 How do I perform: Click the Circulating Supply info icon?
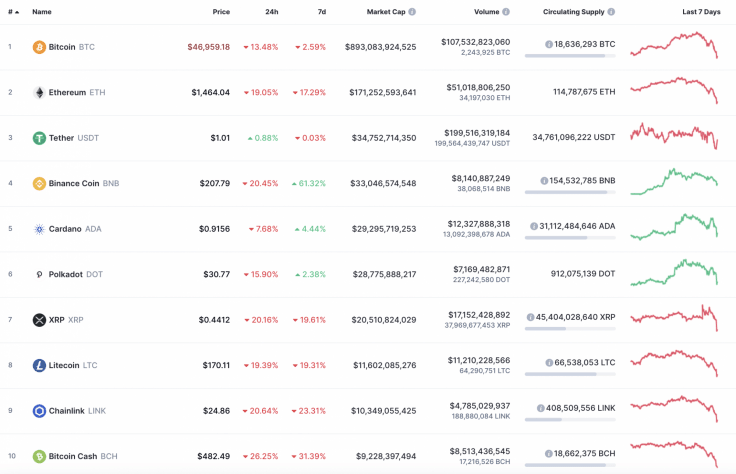click(610, 12)
